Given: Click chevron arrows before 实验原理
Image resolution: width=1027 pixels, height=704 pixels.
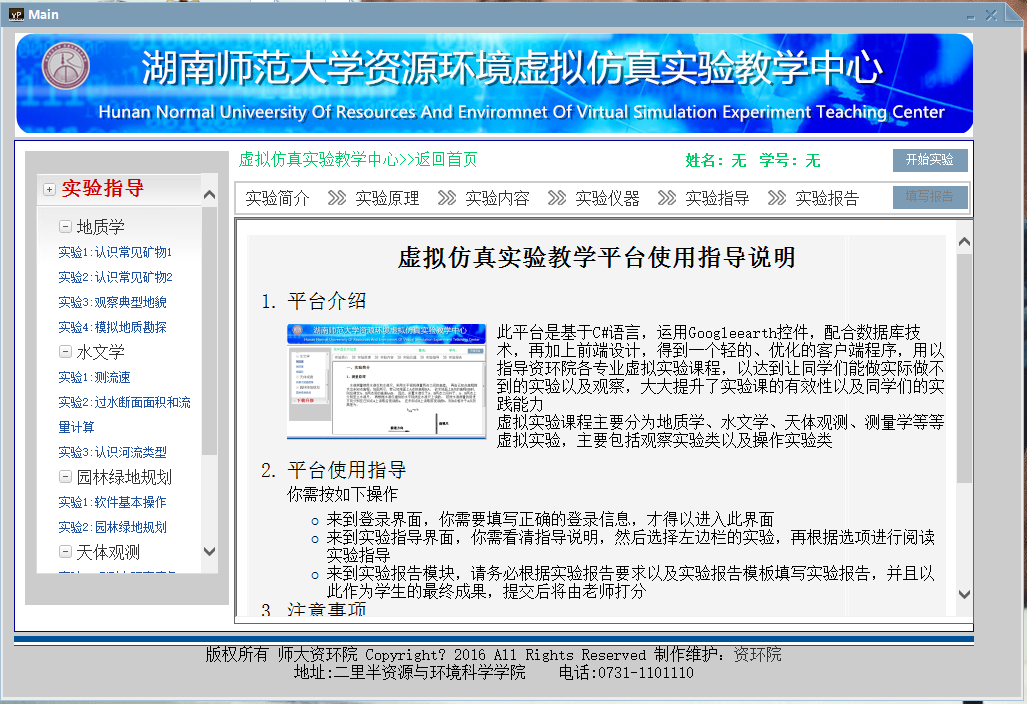Looking at the screenshot, I should coord(337,198).
